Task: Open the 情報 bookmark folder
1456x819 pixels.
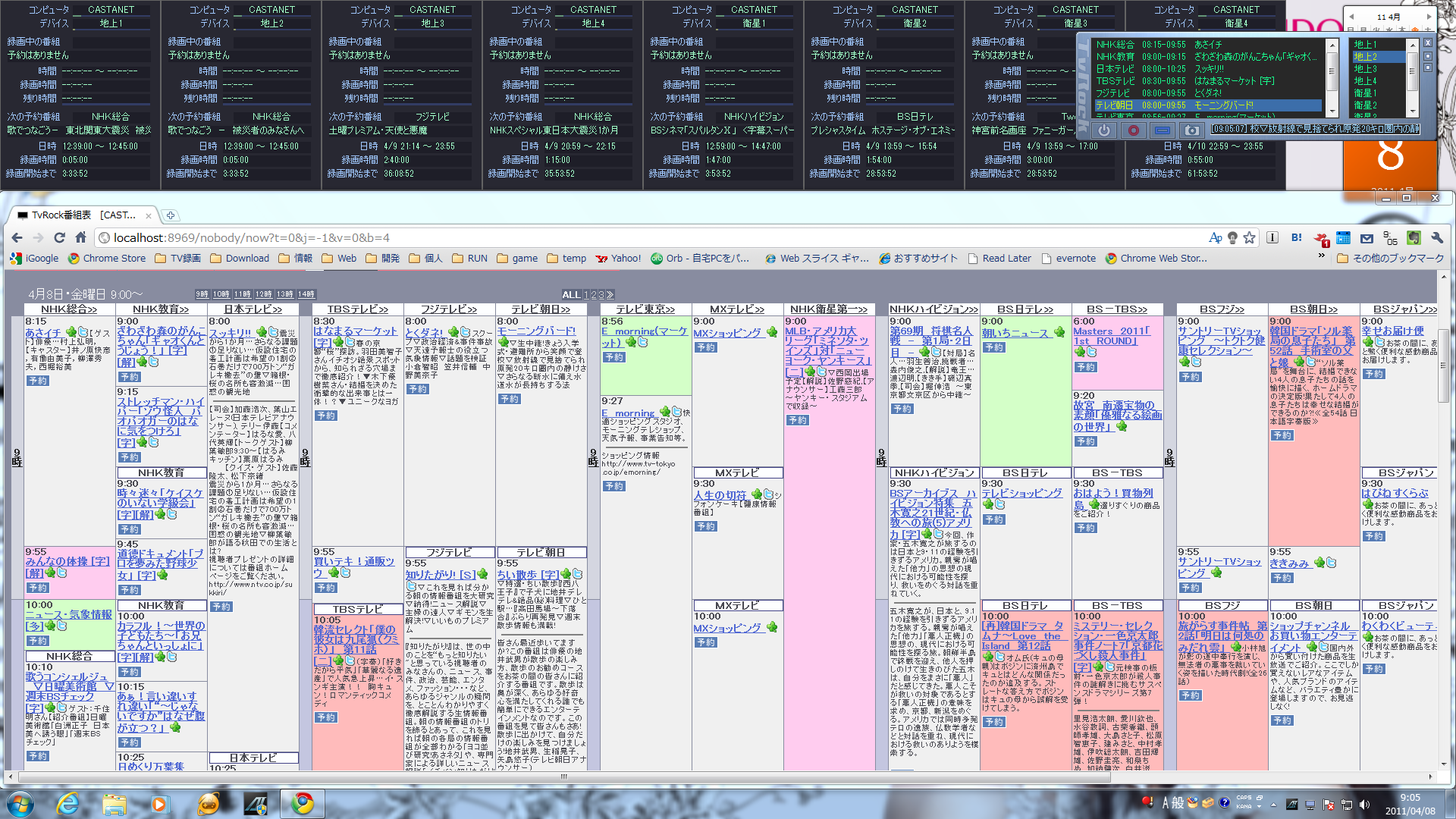Action: [x=296, y=259]
